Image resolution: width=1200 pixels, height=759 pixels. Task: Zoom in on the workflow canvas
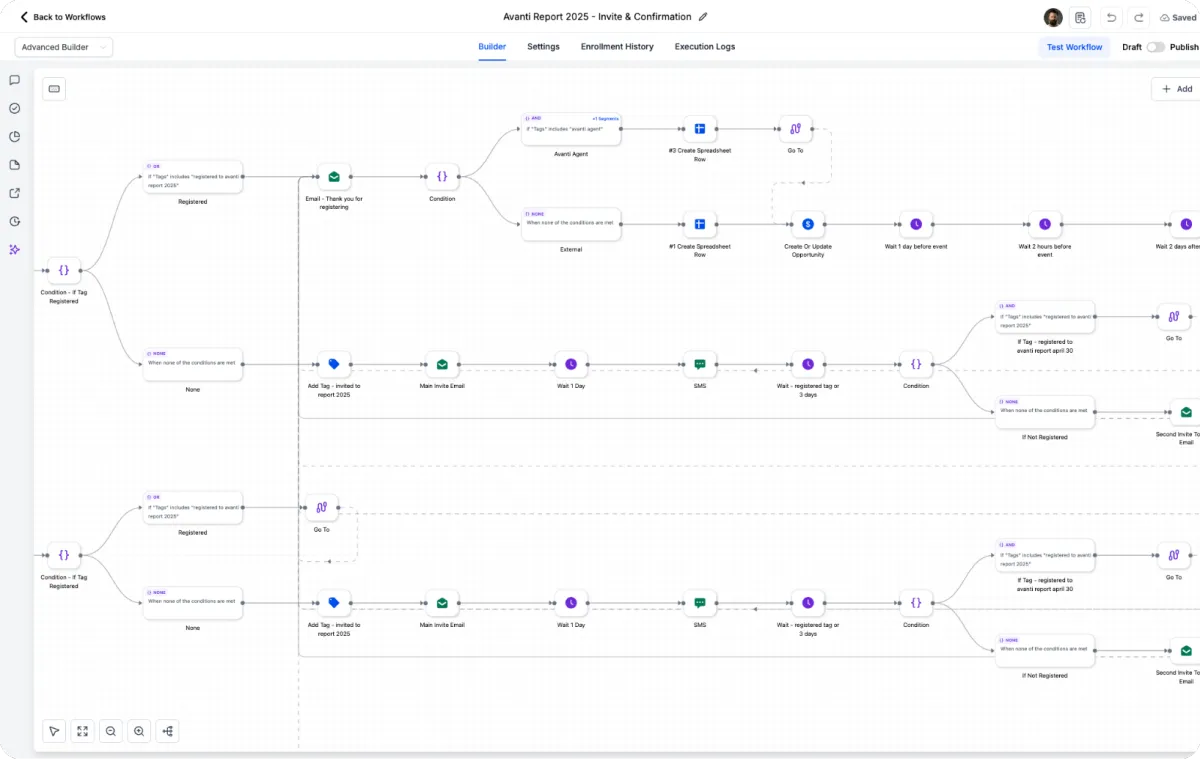tap(139, 731)
